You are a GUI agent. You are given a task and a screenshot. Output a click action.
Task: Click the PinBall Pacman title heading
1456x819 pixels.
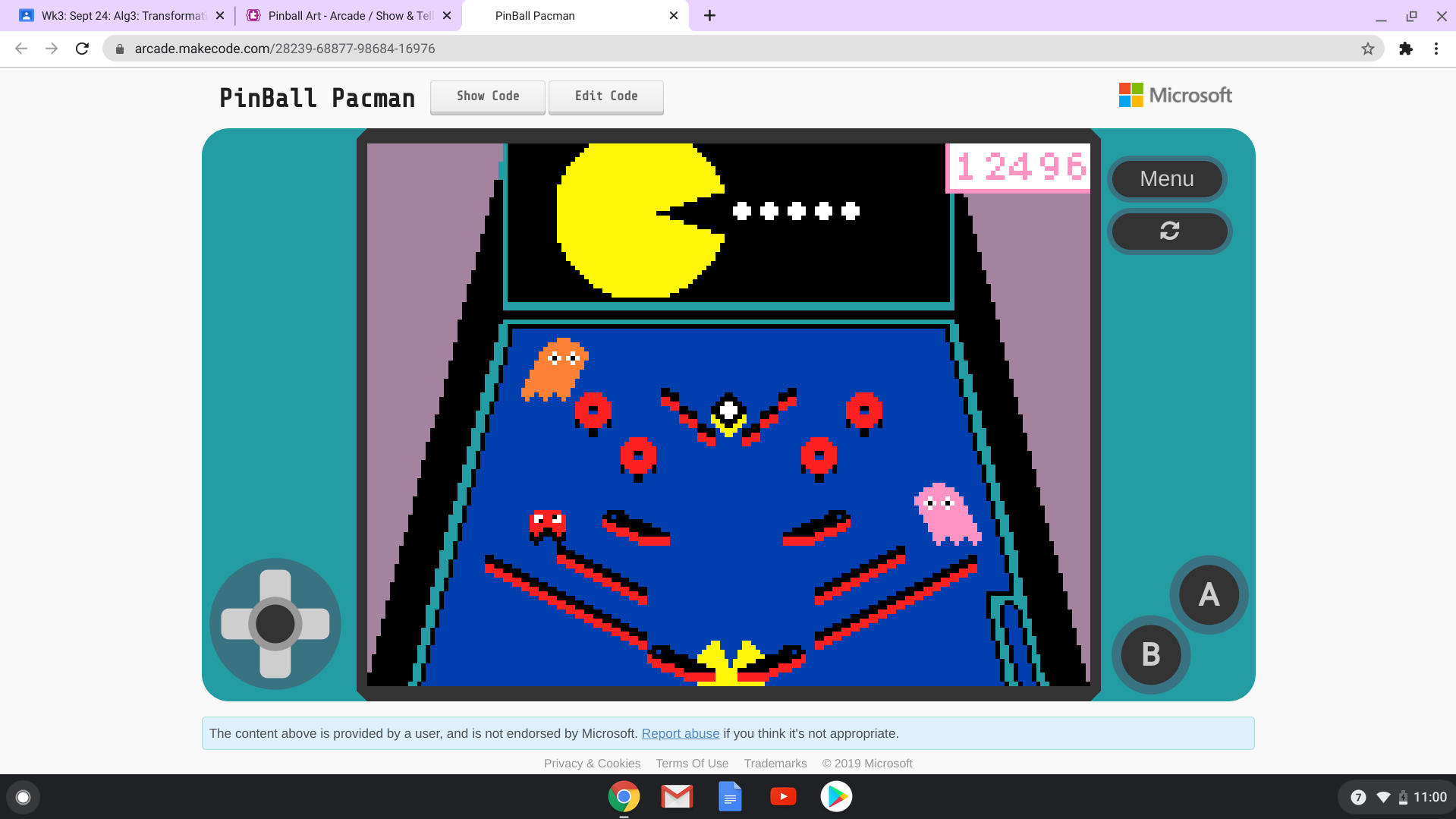pyautogui.click(x=317, y=98)
